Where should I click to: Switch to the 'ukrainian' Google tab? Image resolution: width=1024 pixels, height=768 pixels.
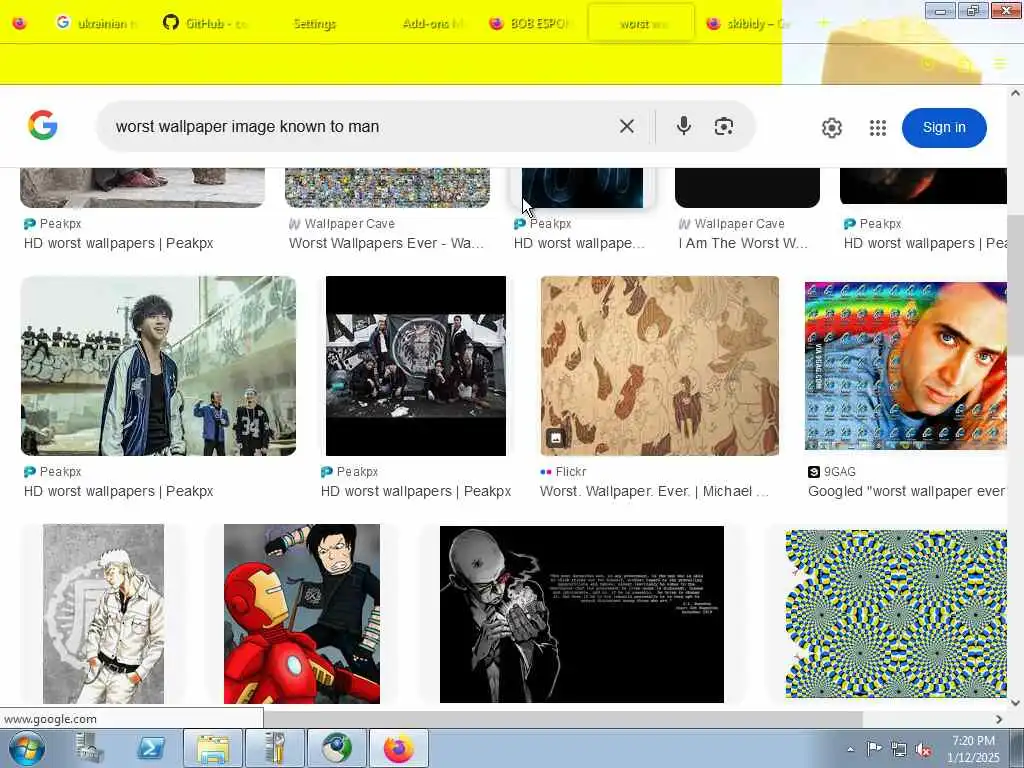pos(95,24)
